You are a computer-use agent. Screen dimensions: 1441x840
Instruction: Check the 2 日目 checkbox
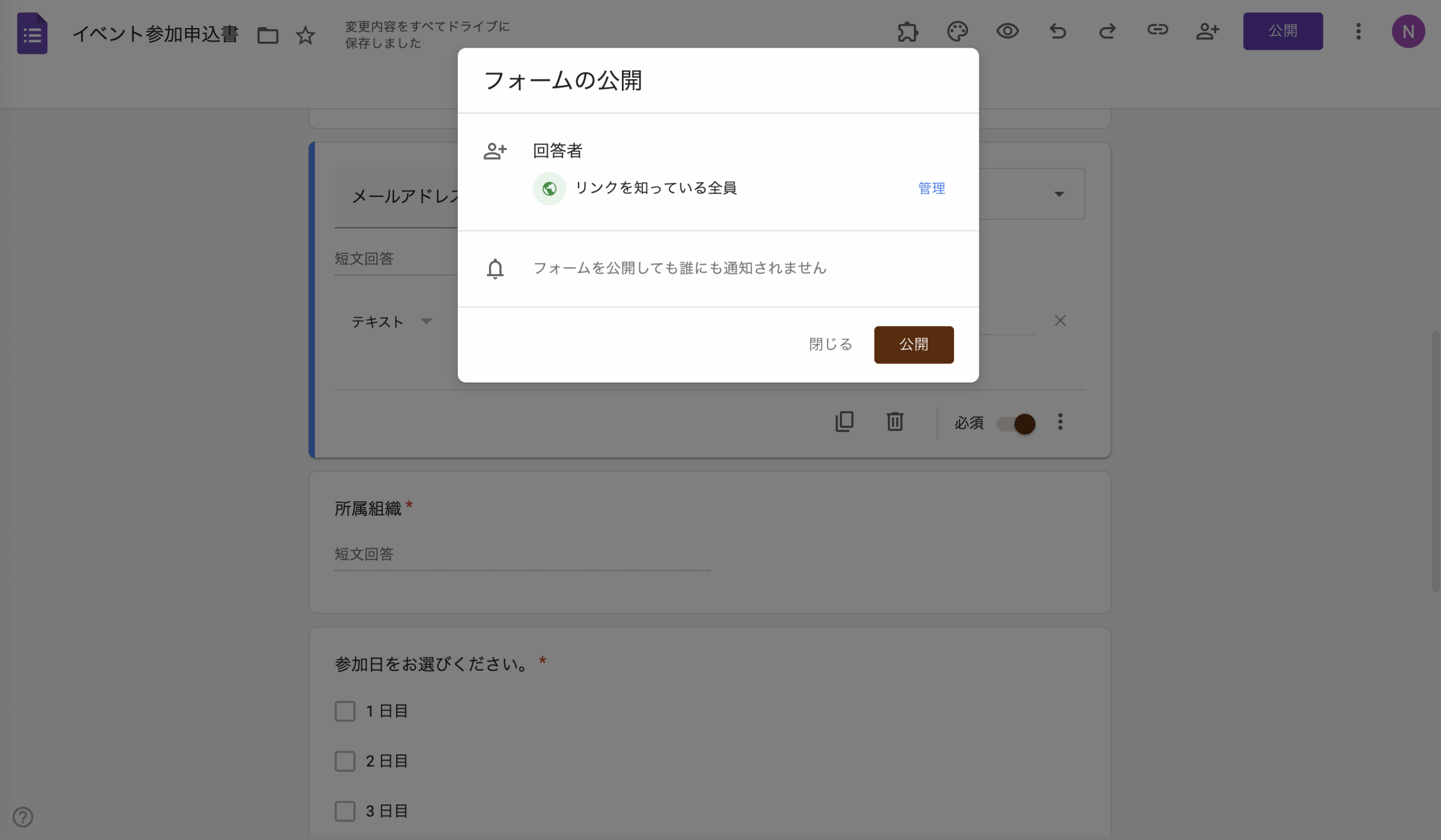click(x=345, y=761)
